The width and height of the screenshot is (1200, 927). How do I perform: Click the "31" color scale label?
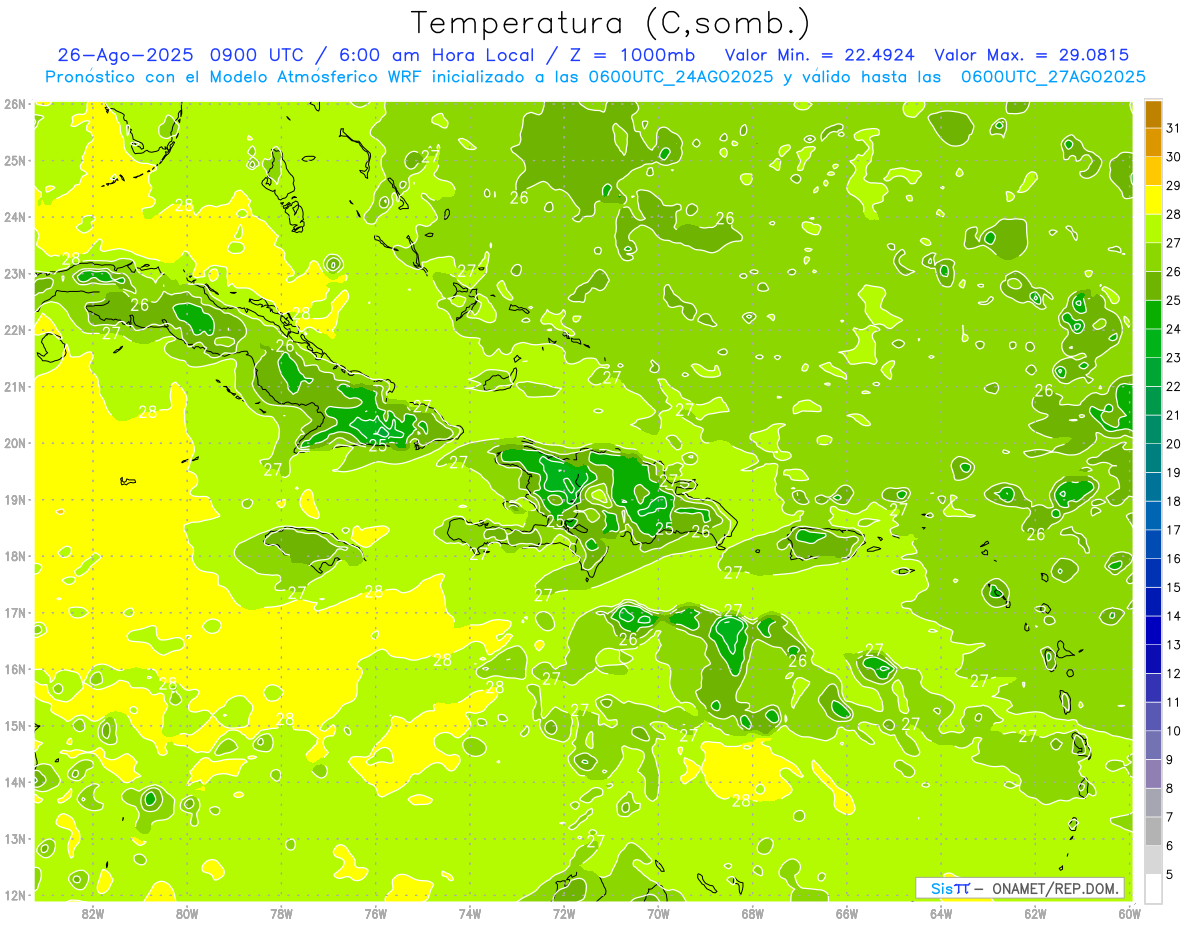click(1174, 128)
